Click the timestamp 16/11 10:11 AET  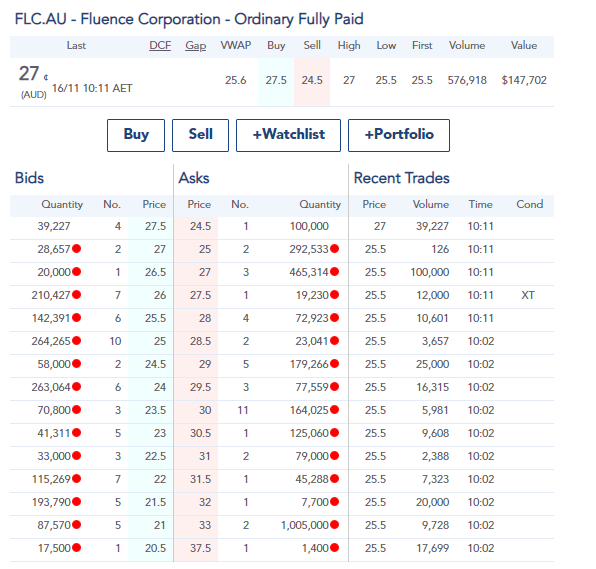pos(92,88)
